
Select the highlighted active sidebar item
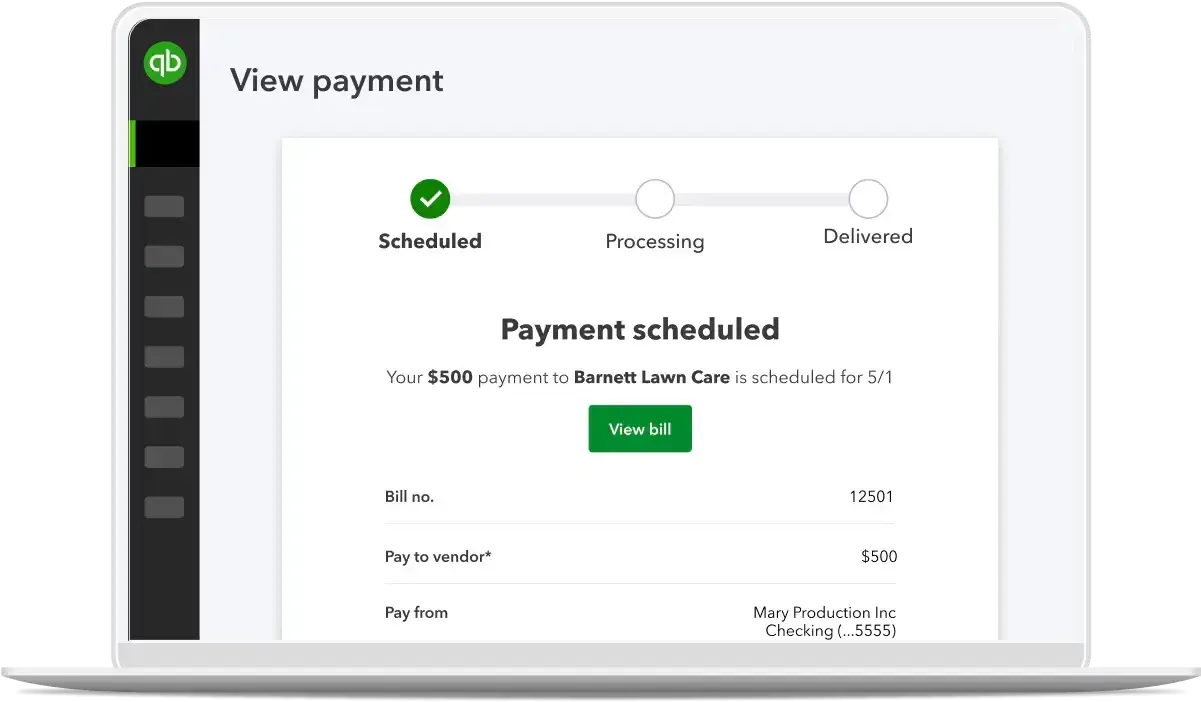164,143
